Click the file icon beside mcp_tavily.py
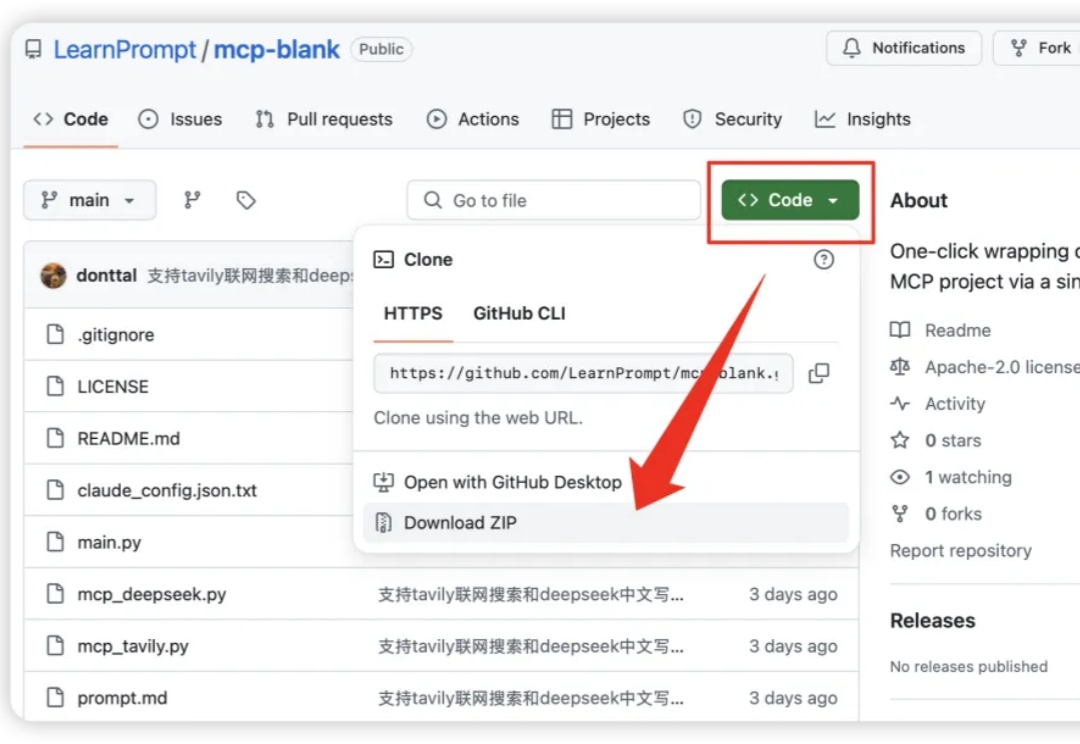Image resolution: width=1080 pixels, height=744 pixels. click(x=55, y=646)
